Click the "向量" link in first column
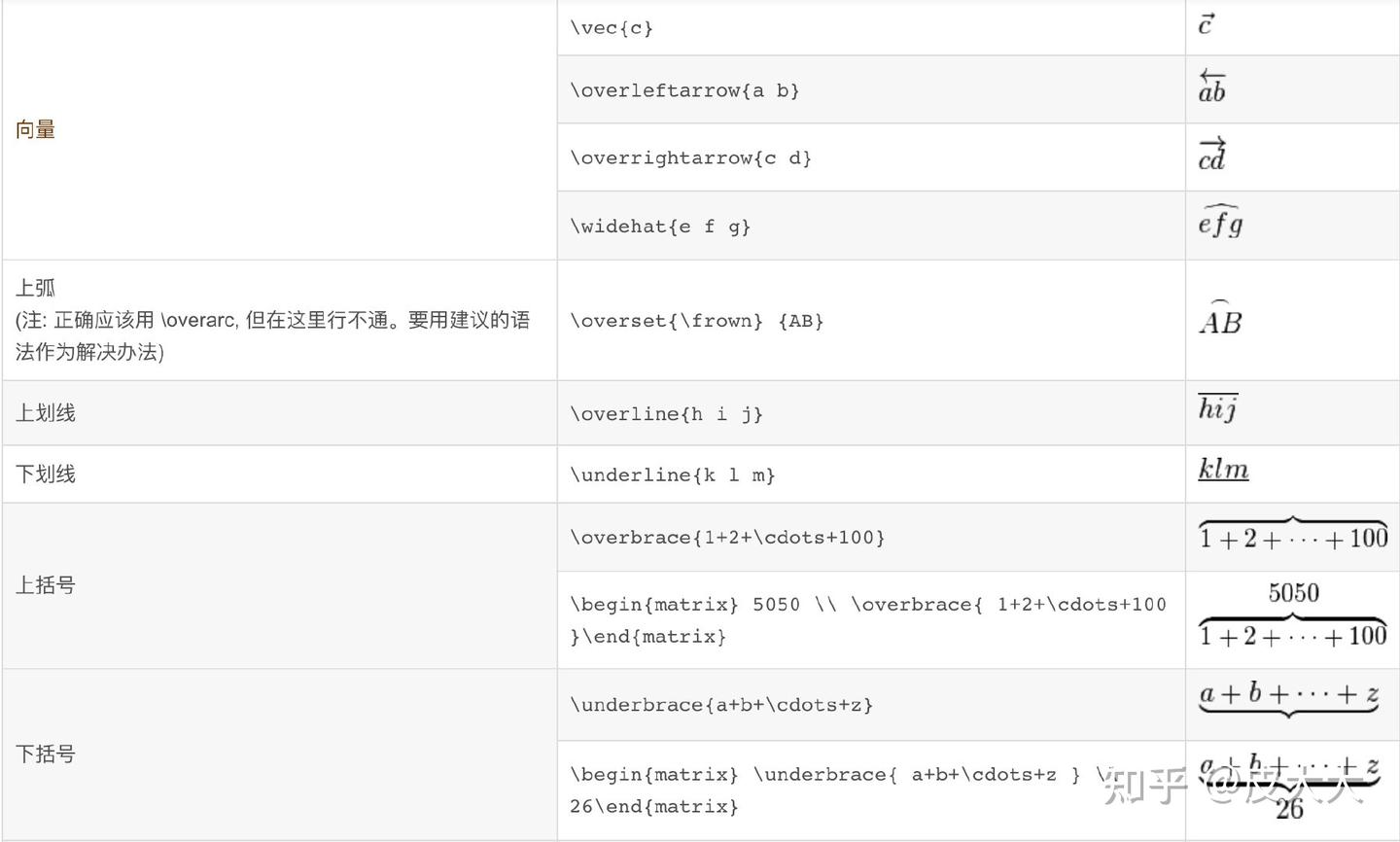Viewport: 1400px width, 842px height. pyautogui.click(x=35, y=129)
